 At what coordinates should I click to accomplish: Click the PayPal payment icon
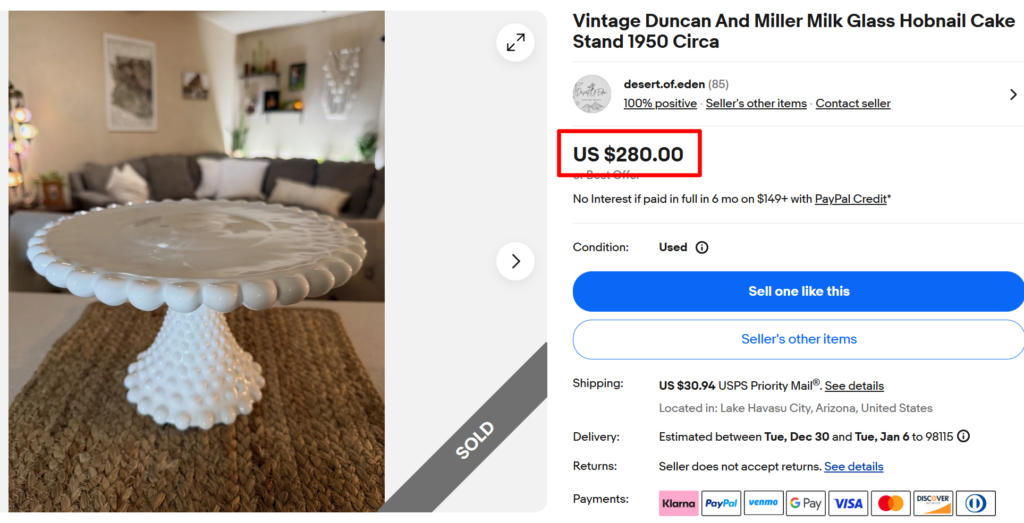pos(721,503)
